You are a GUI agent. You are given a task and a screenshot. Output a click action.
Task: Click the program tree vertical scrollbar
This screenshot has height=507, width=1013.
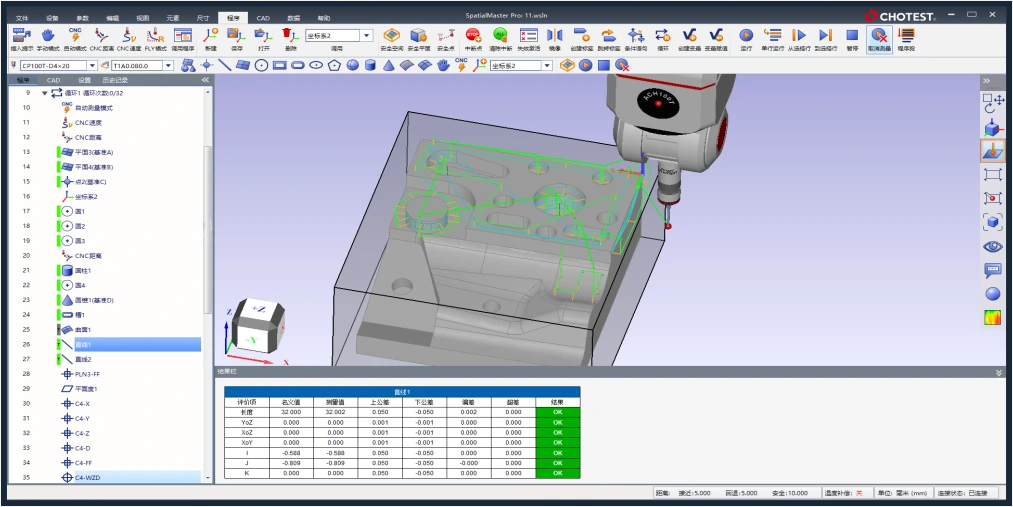click(x=207, y=229)
